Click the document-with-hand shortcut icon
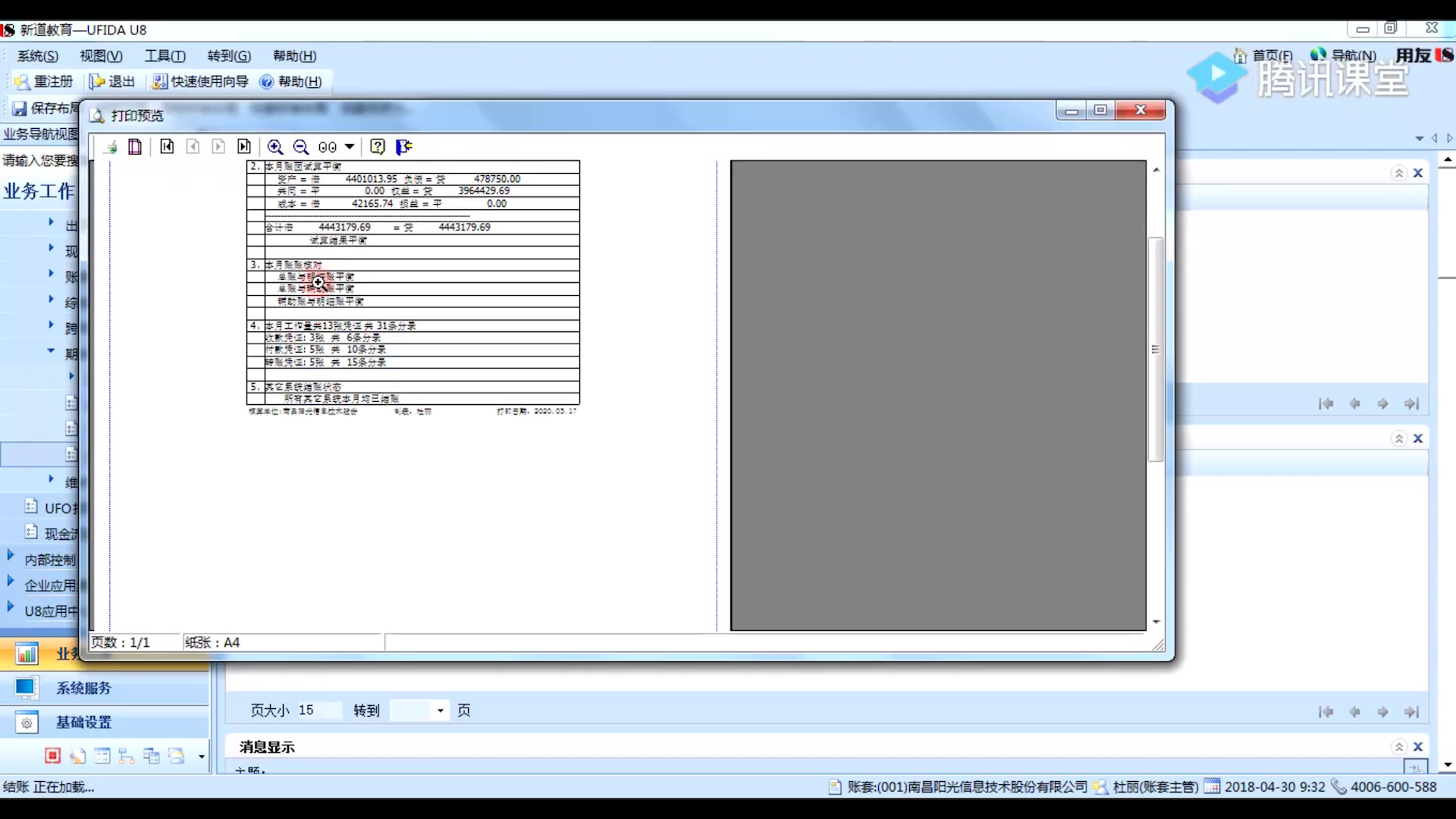Viewport: 1456px width, 819px height. point(77,755)
